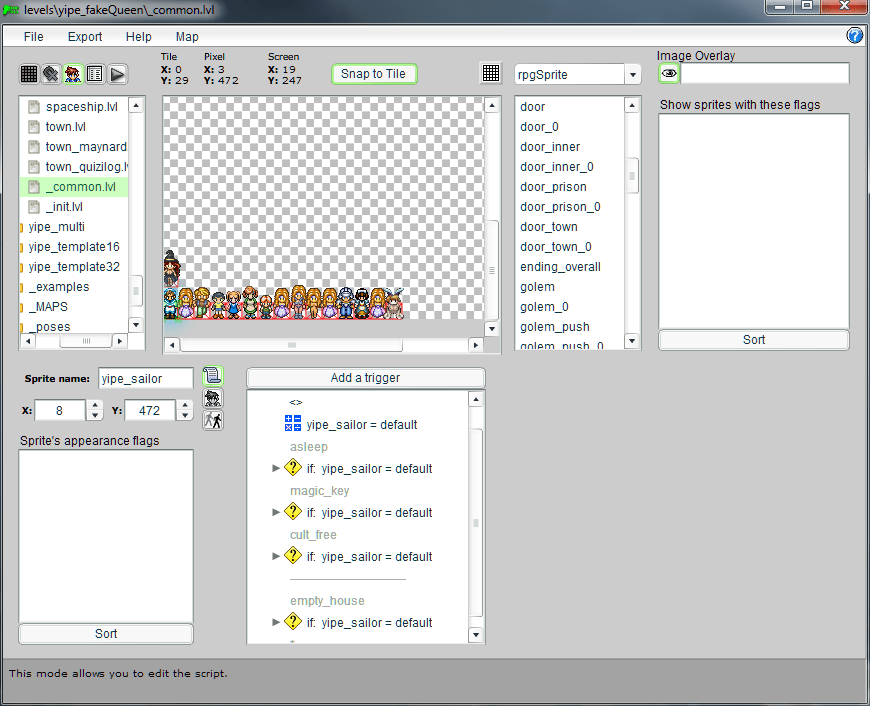Increase the sprite X position stepper
This screenshot has height=706, width=870.
pyautogui.click(x=95, y=405)
